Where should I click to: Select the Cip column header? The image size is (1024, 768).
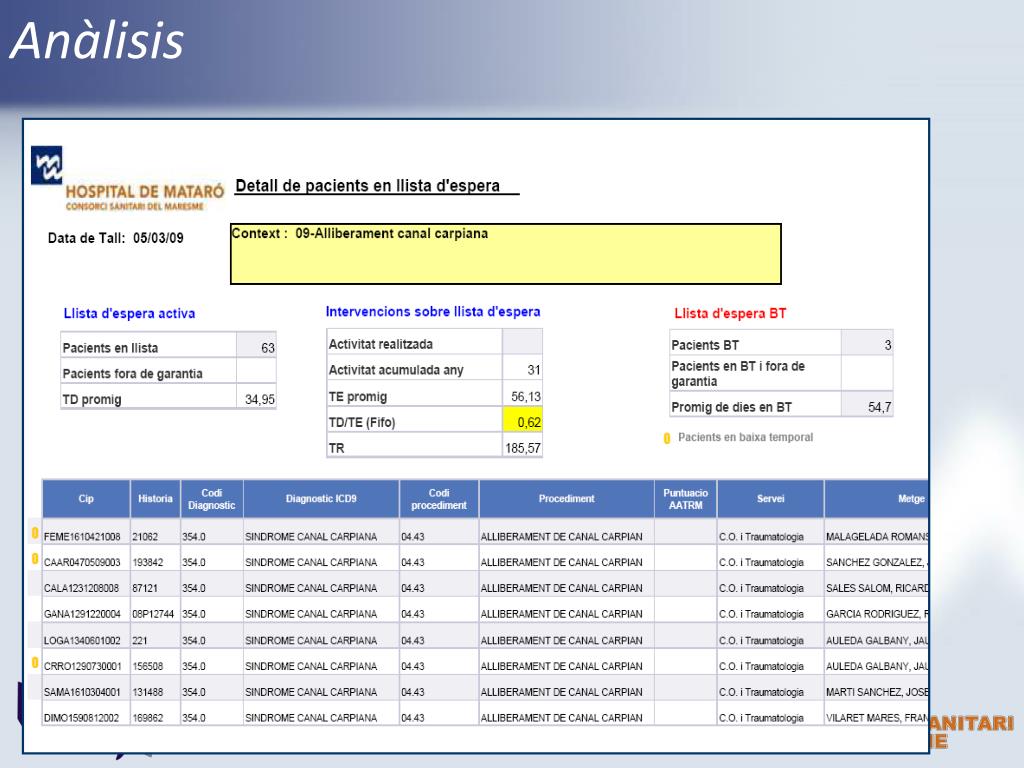(x=86, y=498)
